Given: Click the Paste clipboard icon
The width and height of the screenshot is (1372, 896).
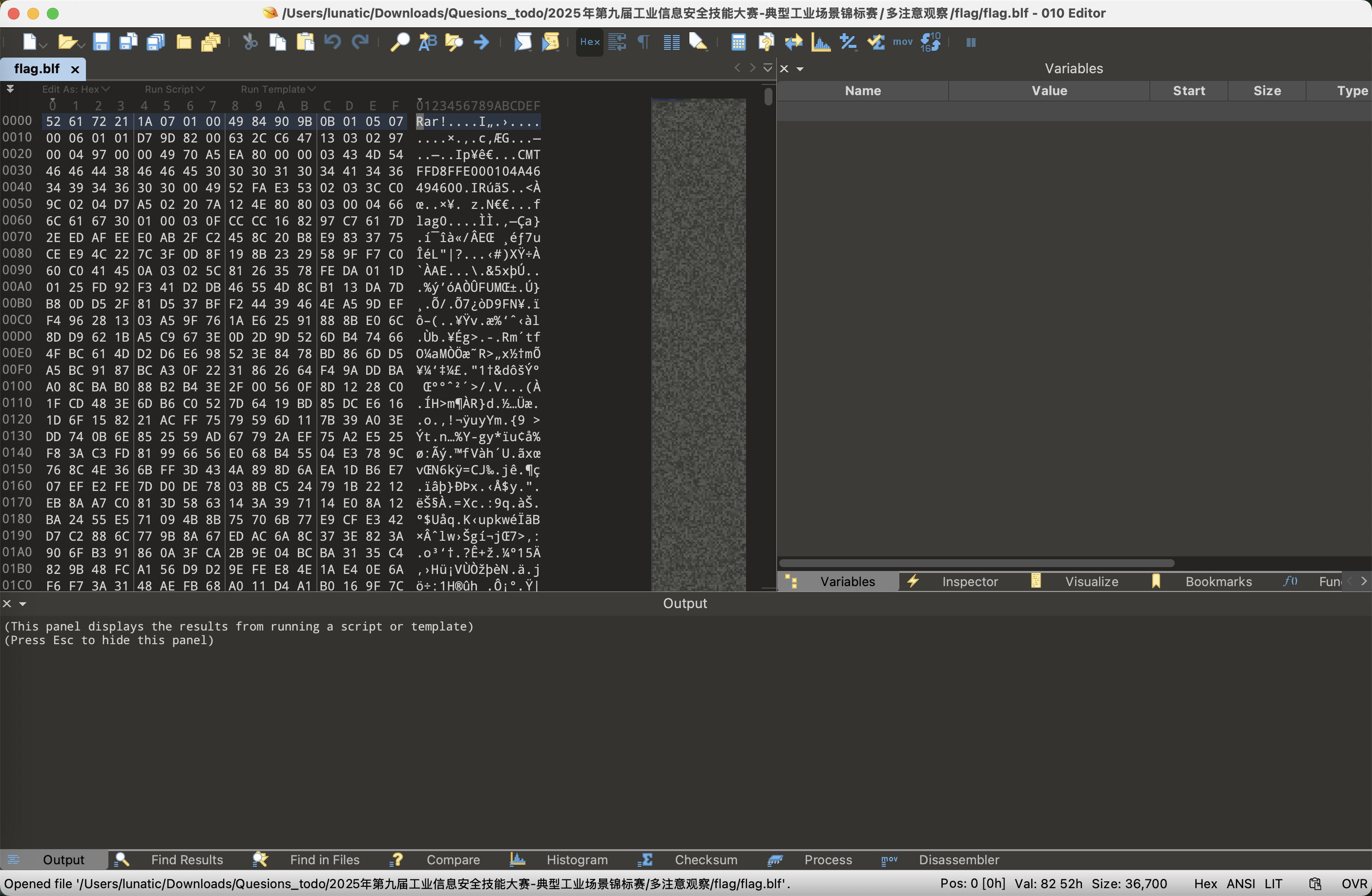Looking at the screenshot, I should [x=306, y=41].
